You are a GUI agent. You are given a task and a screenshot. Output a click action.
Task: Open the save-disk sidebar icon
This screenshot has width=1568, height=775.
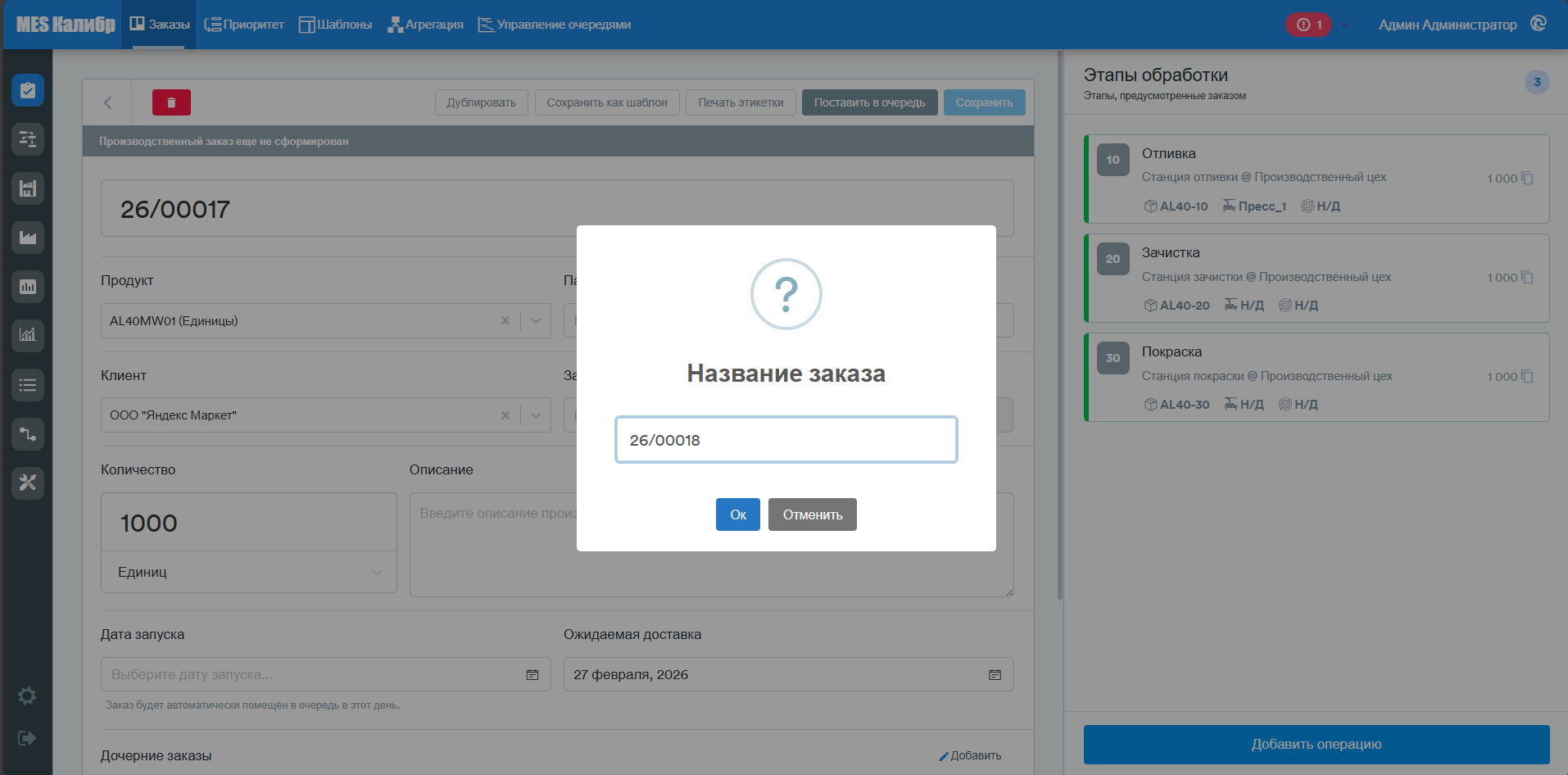click(x=28, y=188)
